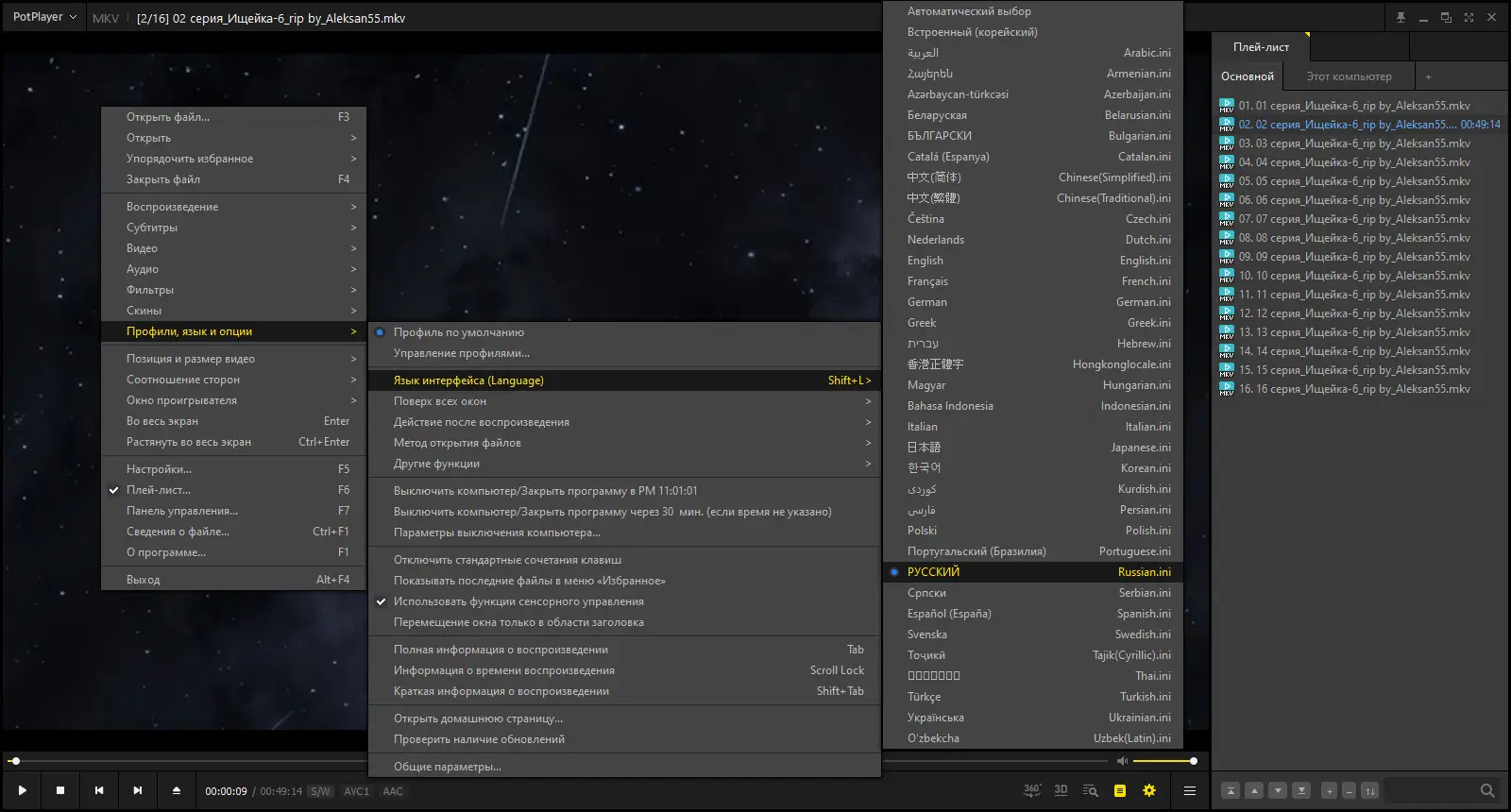The image size is (1511, 812).
Task: Enable the 3D video mode icon
Action: pyautogui.click(x=1061, y=790)
